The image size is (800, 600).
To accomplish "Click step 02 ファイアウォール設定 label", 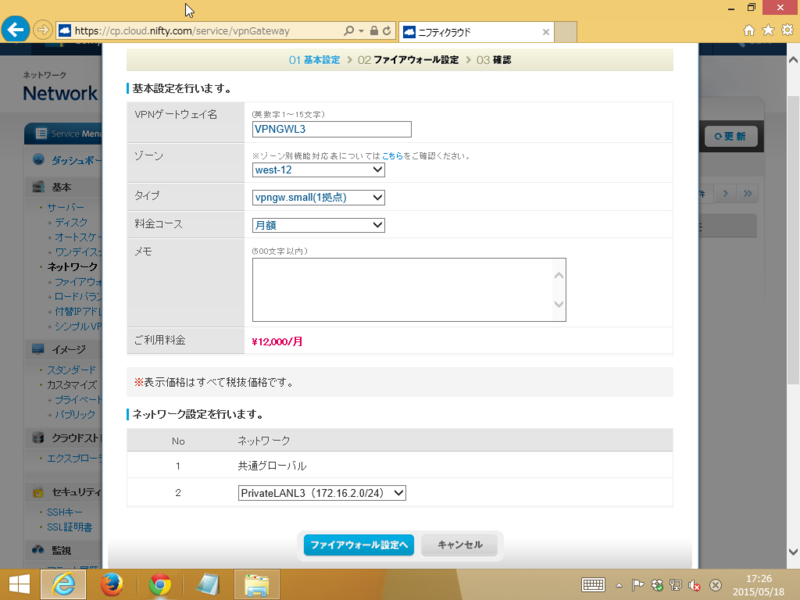I will click(x=408, y=60).
